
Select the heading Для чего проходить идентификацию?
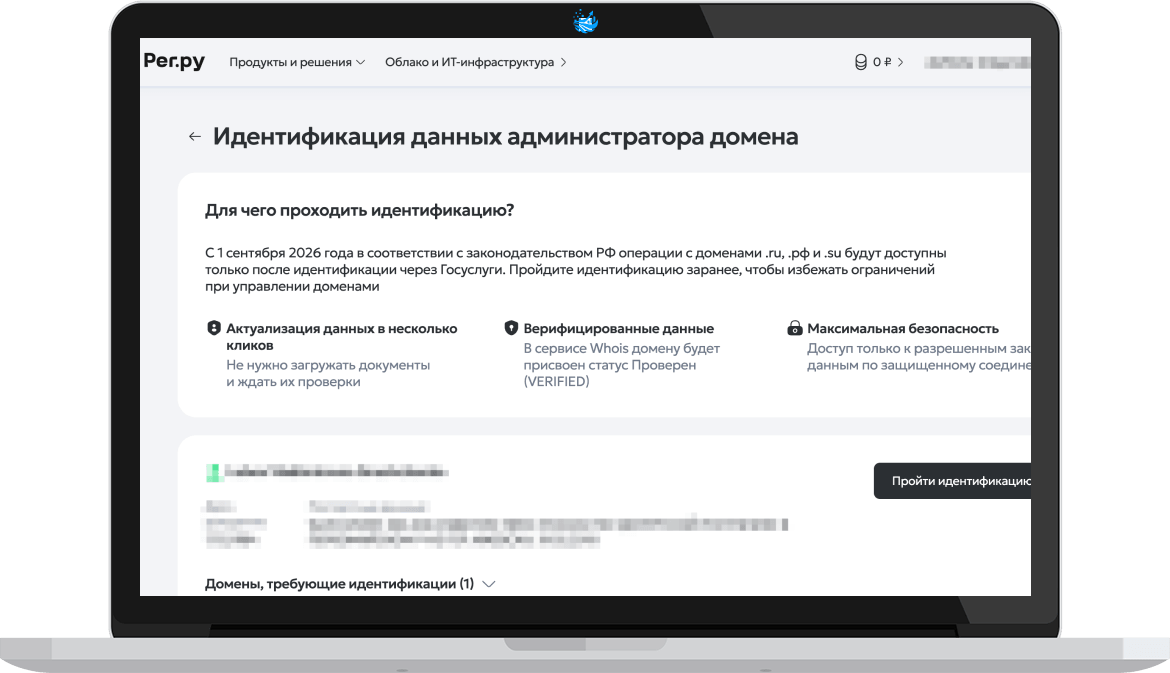[360, 210]
